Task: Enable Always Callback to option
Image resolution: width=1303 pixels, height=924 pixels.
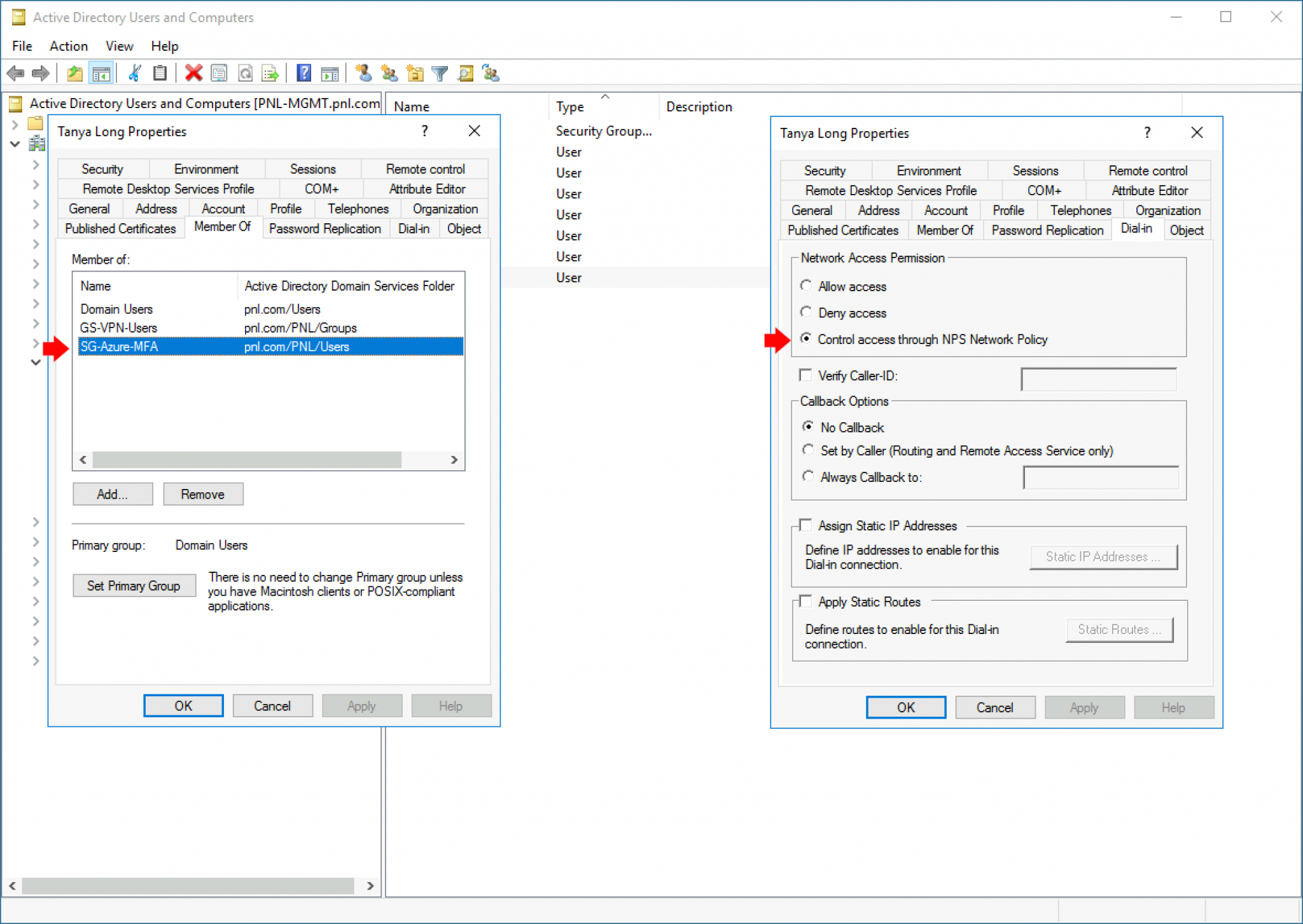Action: tap(807, 476)
